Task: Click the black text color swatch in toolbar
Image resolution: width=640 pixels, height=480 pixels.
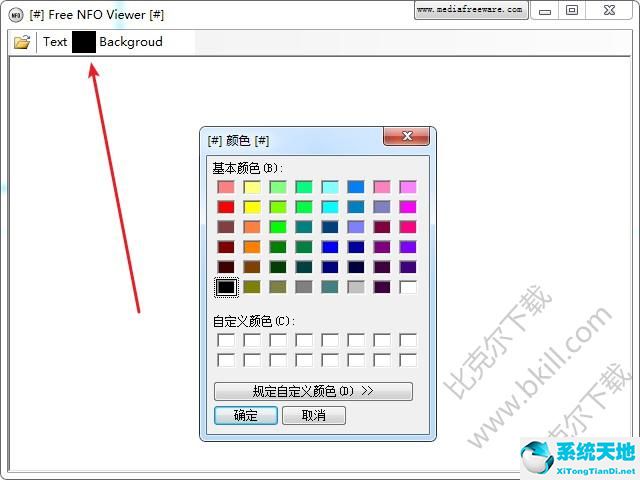Action: tap(84, 42)
